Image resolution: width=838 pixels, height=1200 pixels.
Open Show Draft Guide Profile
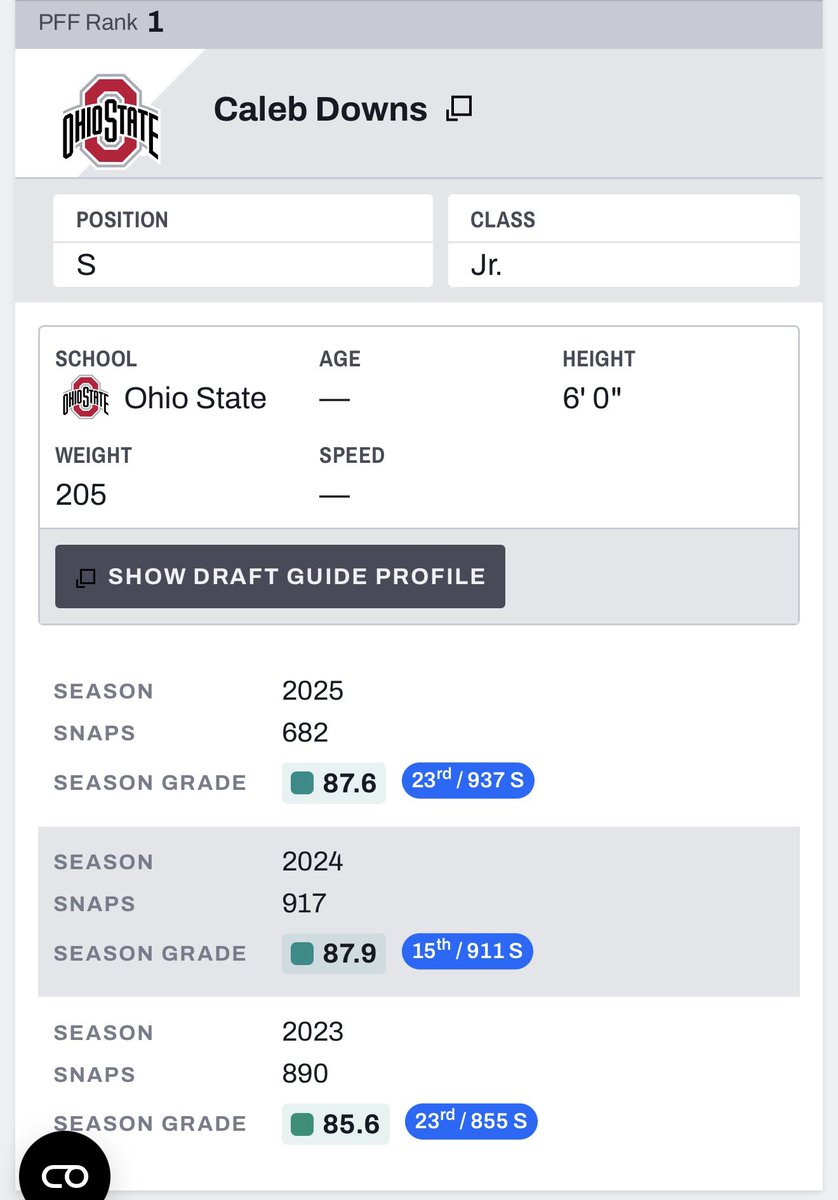point(280,577)
